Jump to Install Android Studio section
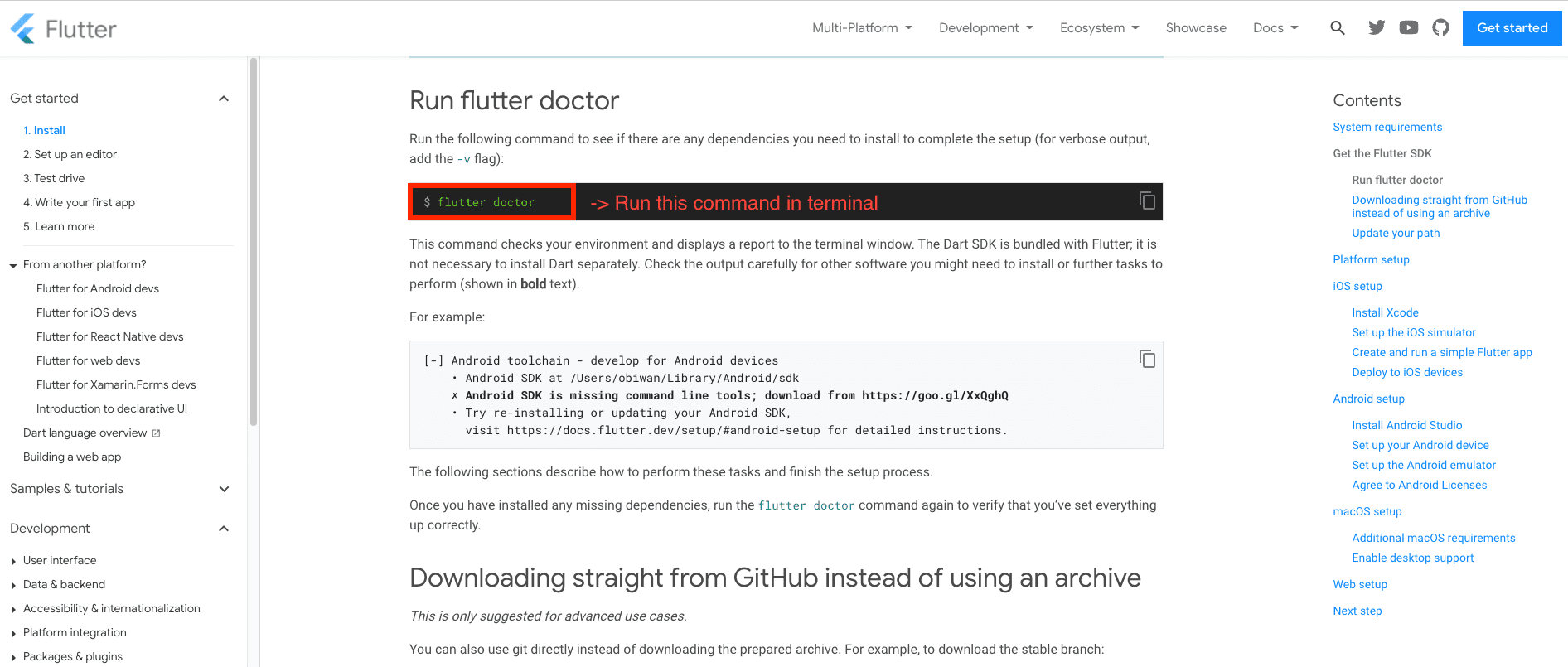1568x667 pixels. click(x=1406, y=425)
